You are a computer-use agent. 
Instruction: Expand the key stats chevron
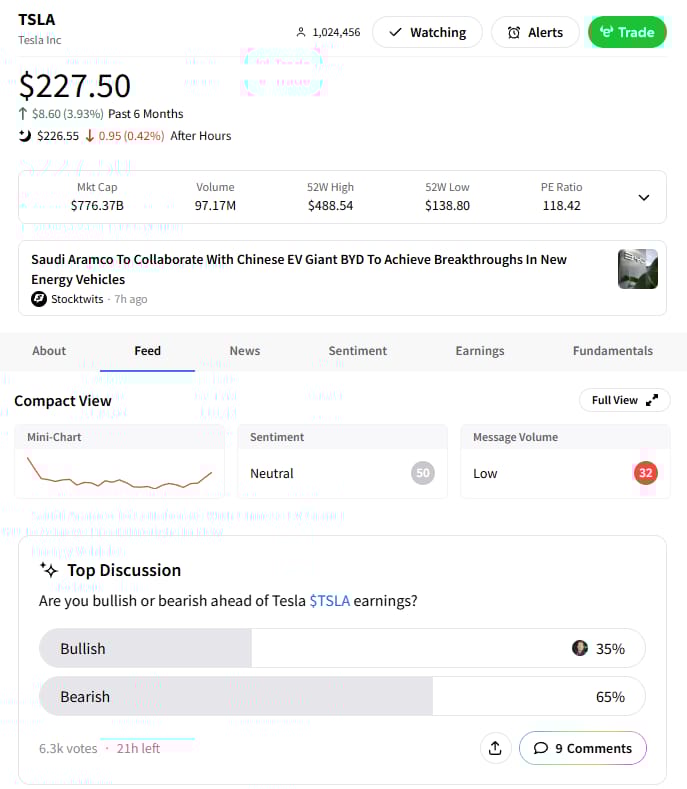pyautogui.click(x=644, y=197)
